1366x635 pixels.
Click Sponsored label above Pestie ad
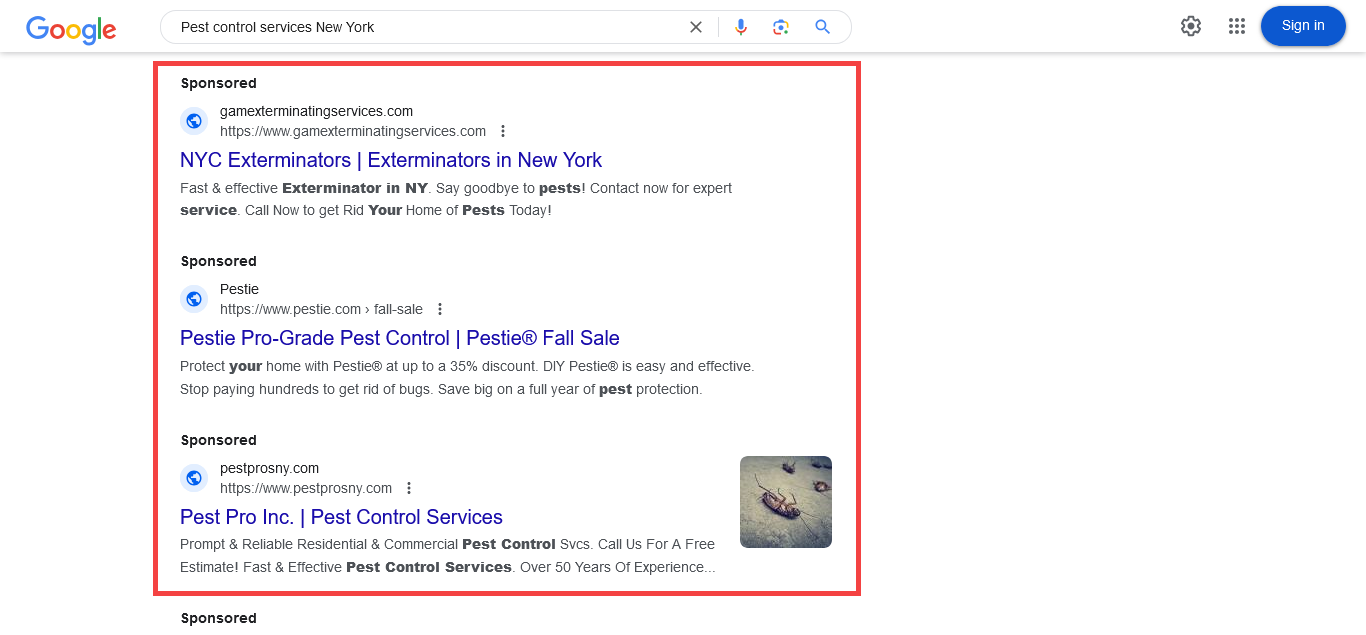[x=219, y=261]
